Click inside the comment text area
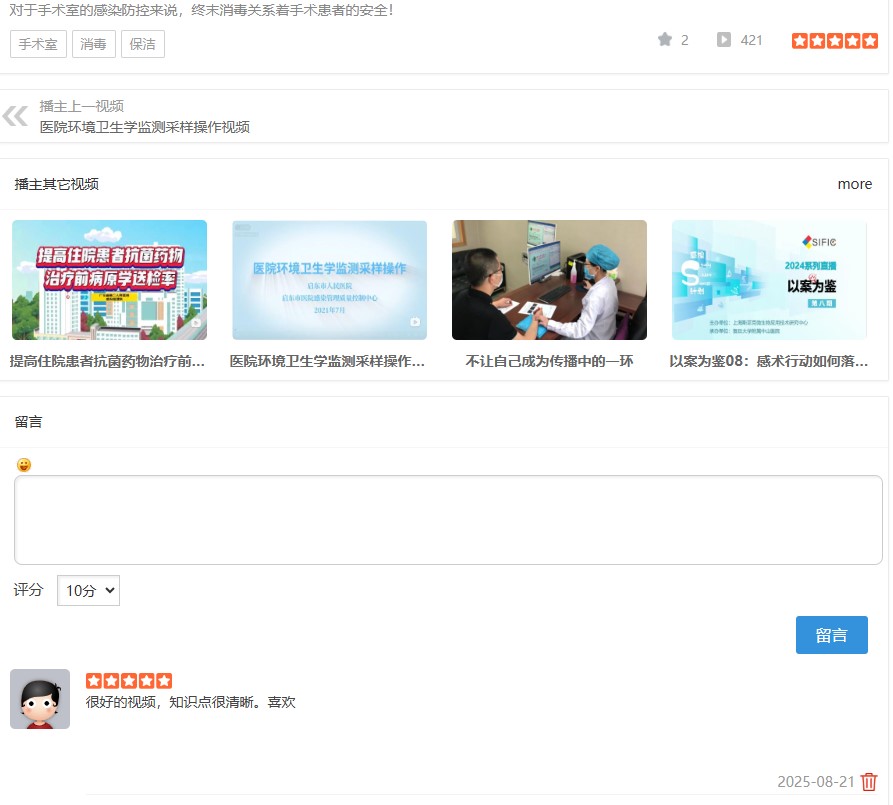This screenshot has height=805, width=893. 447,518
